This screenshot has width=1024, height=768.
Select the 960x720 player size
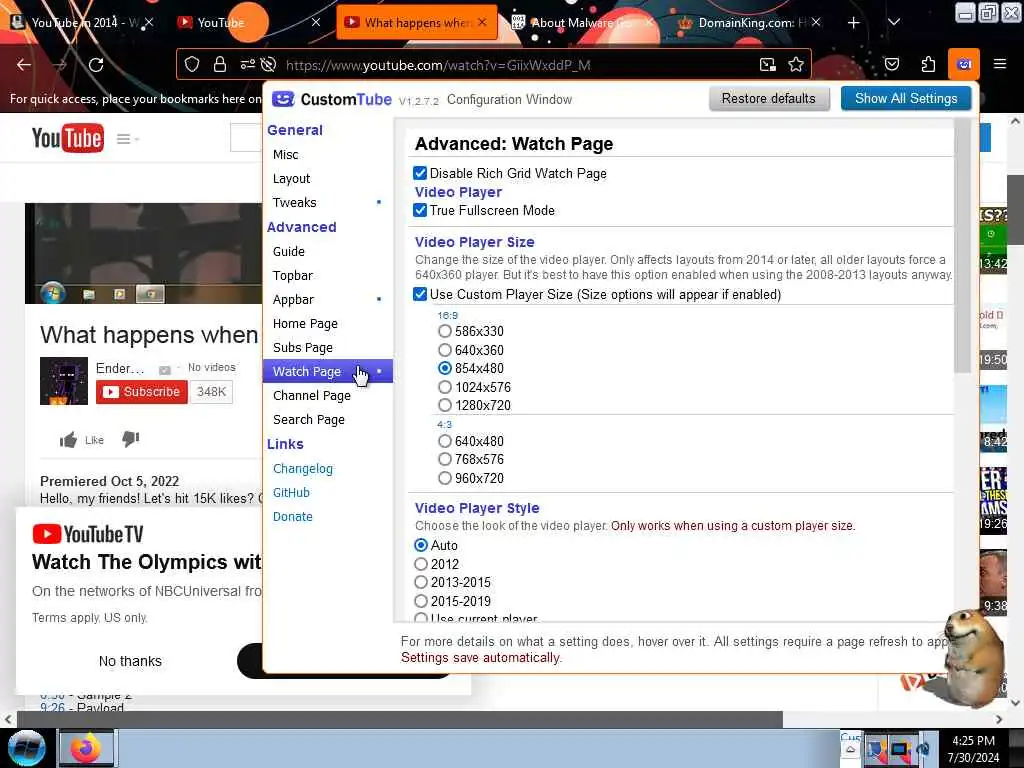click(445, 478)
